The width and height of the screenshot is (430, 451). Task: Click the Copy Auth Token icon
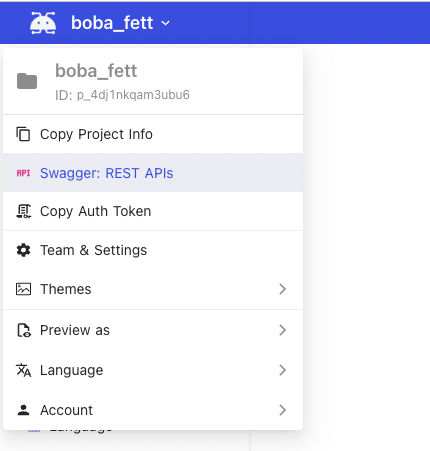23,211
